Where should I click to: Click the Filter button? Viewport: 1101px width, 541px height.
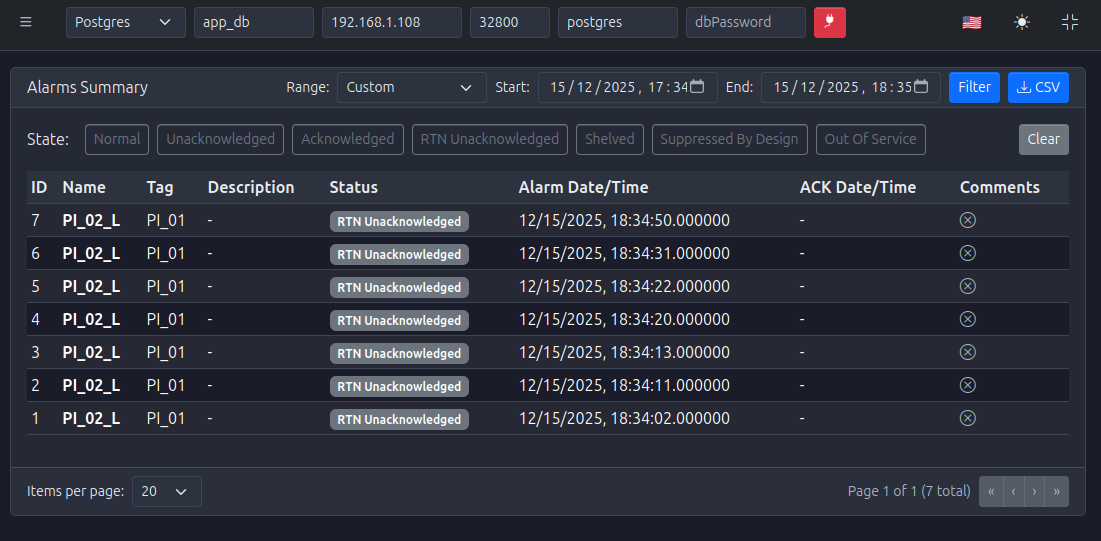(x=974, y=87)
